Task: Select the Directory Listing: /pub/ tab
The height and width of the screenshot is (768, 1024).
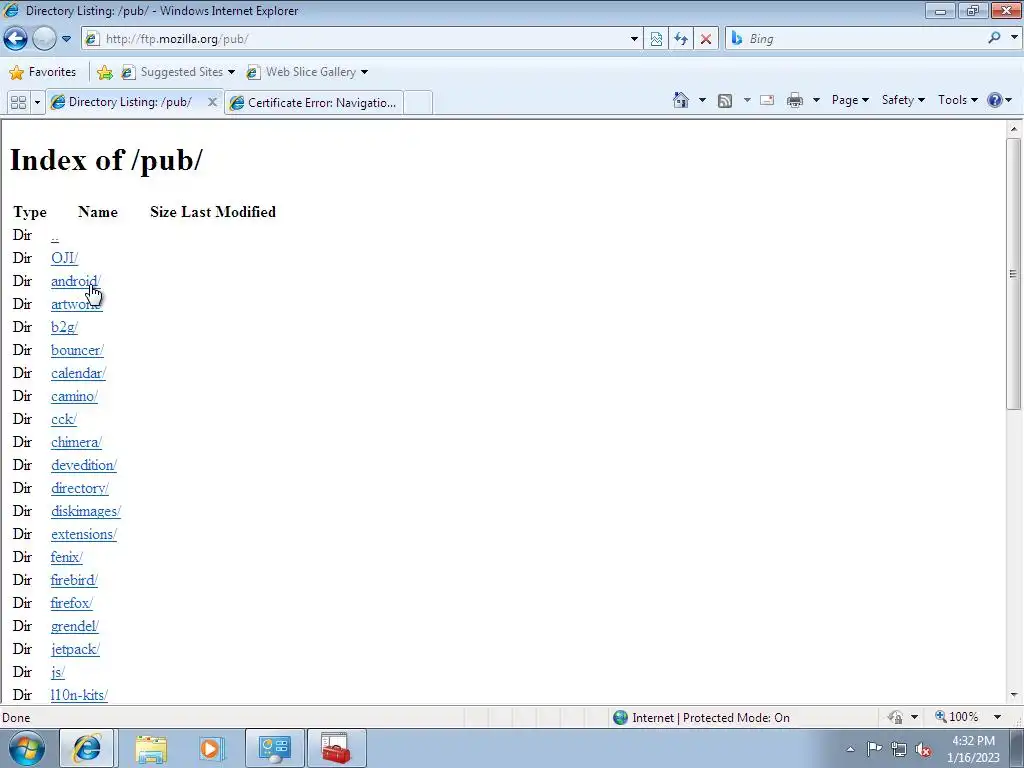Action: click(x=129, y=102)
